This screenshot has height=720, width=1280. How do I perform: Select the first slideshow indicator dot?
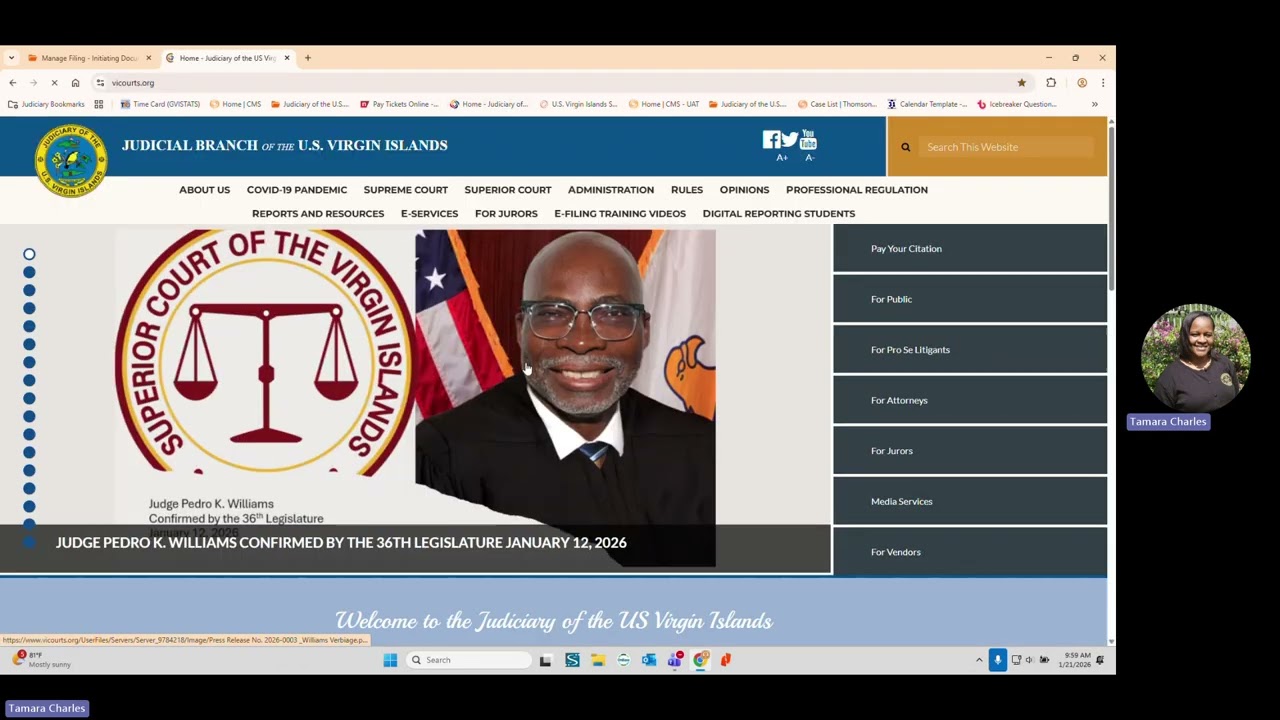[x=29, y=254]
